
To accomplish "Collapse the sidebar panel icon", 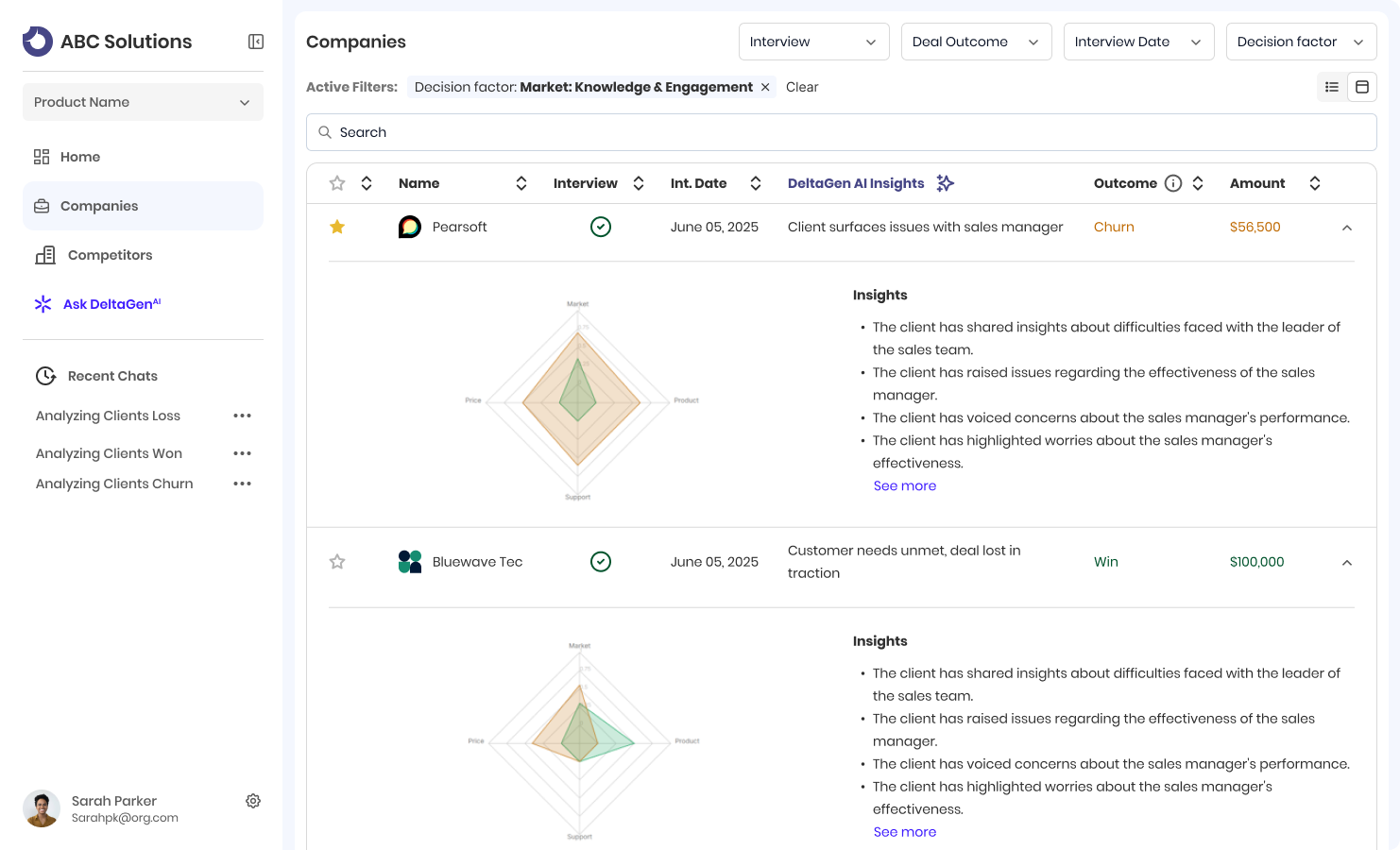I will coord(256,42).
